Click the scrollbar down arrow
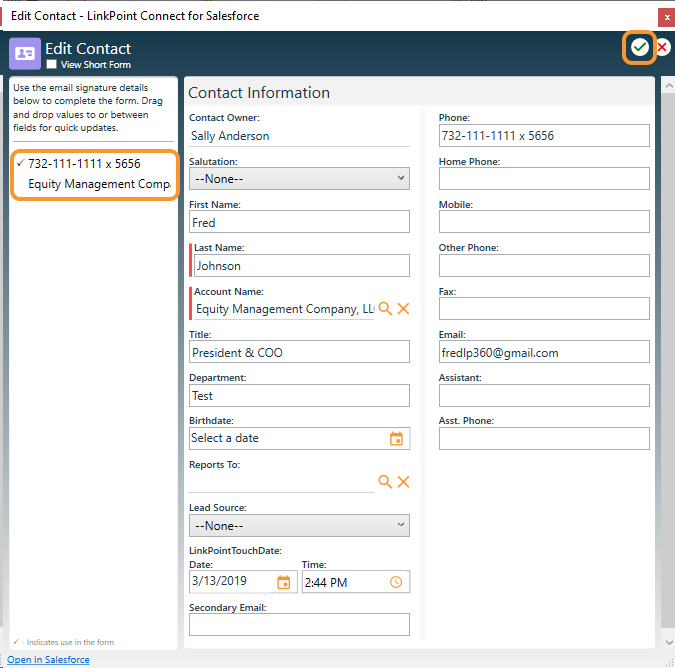The height and width of the screenshot is (668, 675). [669, 642]
